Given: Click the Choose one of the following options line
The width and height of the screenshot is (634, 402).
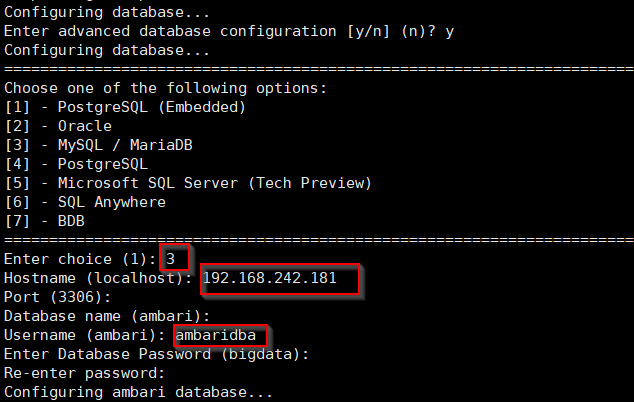Looking at the screenshot, I should [165, 88].
